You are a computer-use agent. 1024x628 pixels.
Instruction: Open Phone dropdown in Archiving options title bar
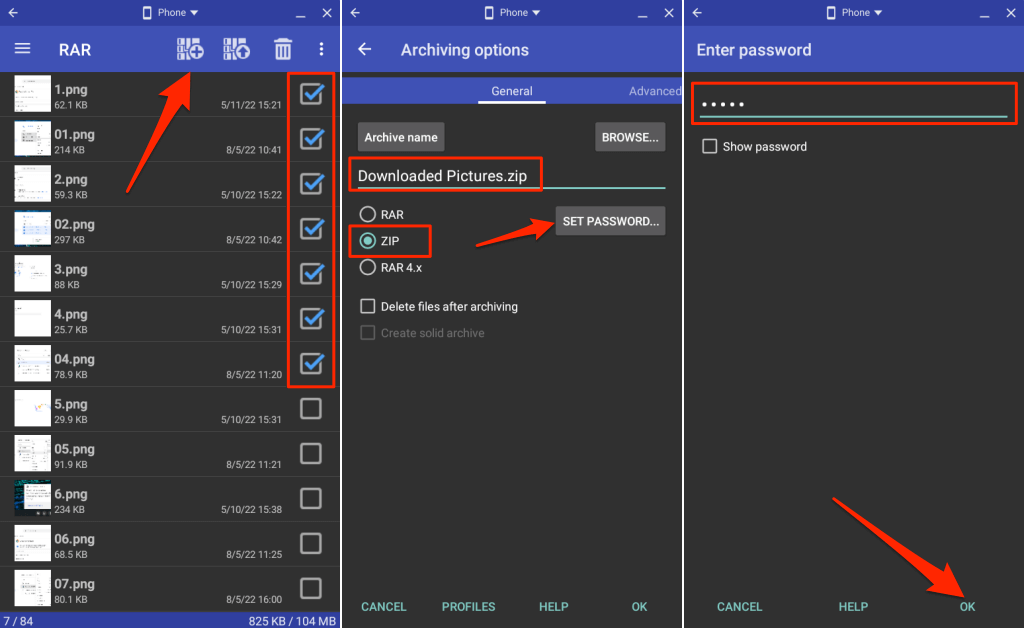tap(513, 12)
